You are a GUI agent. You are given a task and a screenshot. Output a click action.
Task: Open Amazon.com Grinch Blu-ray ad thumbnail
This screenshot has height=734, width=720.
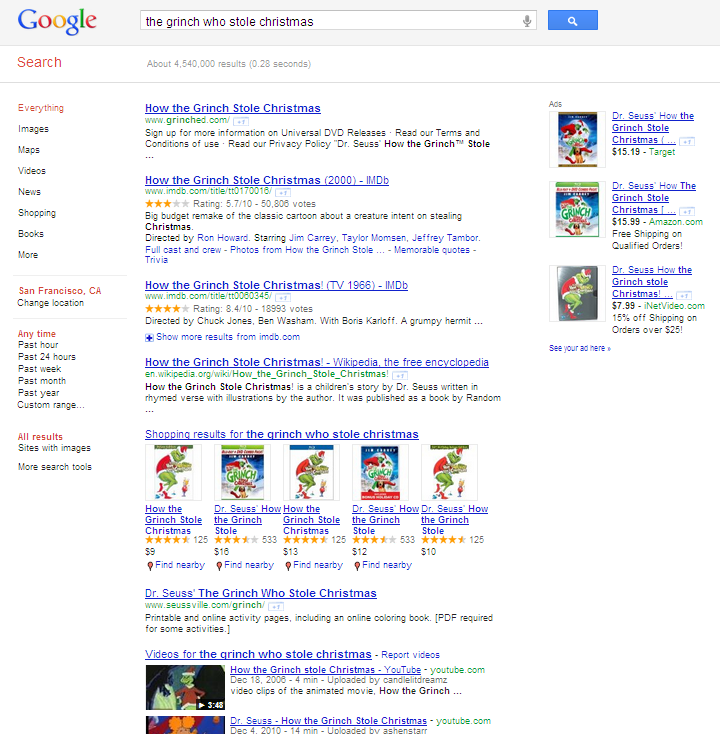(x=577, y=209)
